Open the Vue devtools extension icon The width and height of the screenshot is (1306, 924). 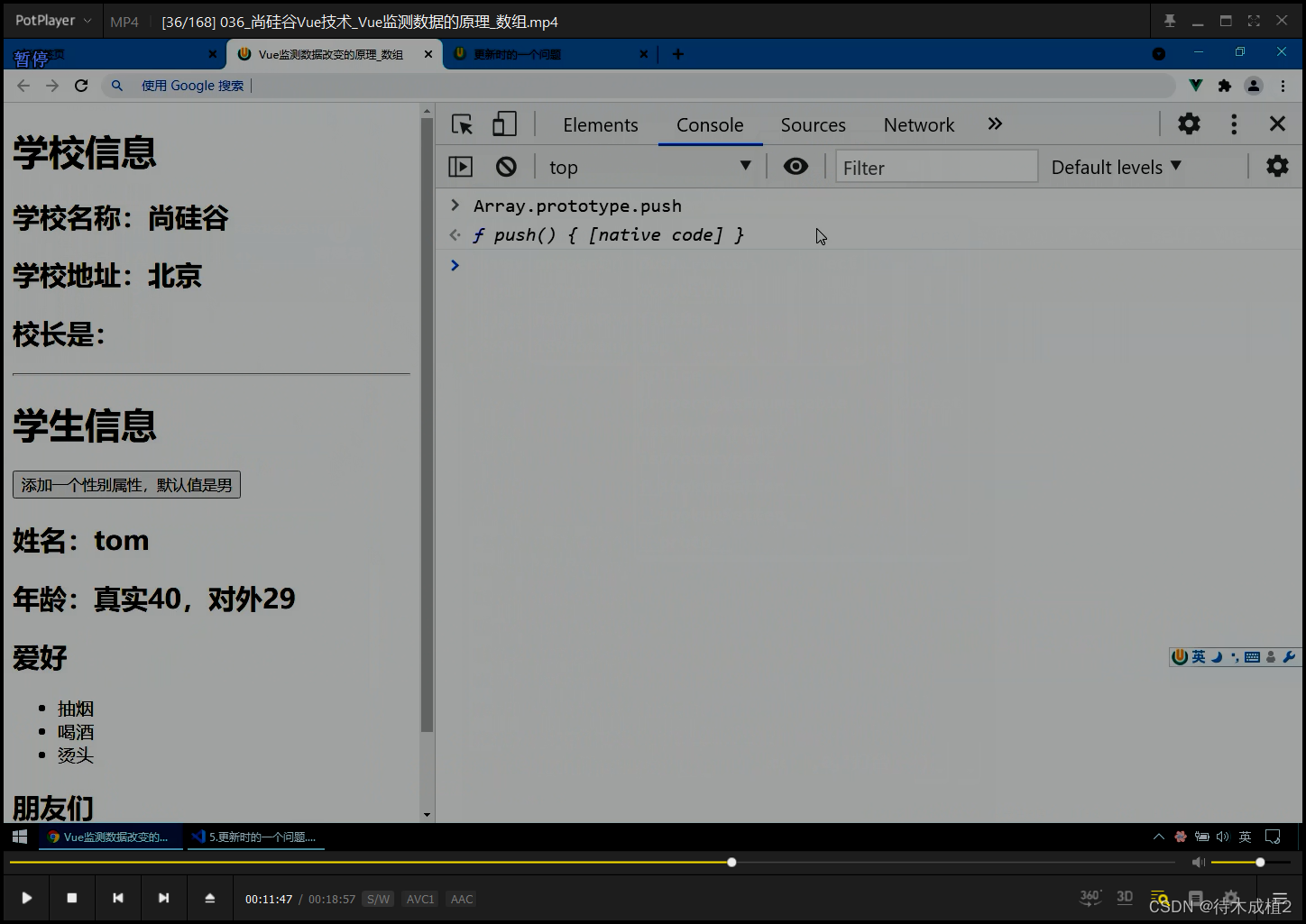click(1195, 86)
